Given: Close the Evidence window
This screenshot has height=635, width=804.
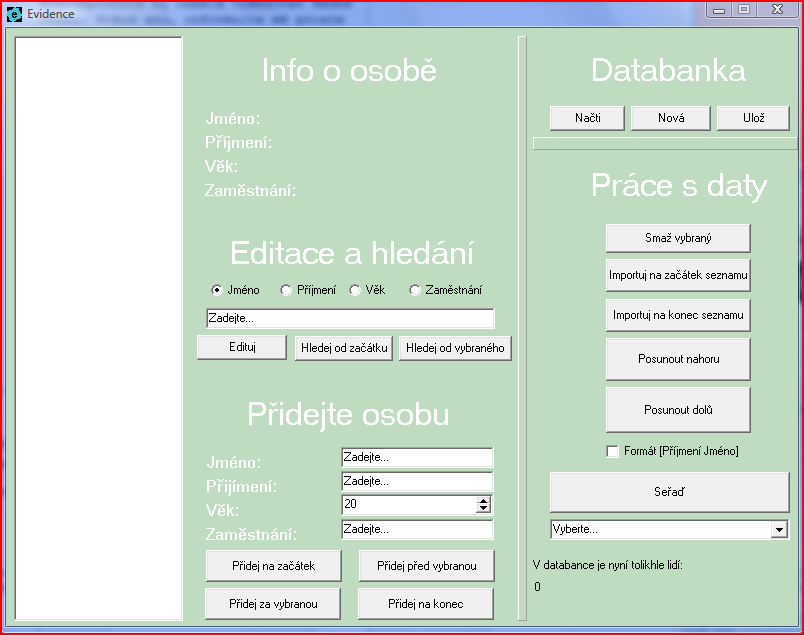Looking at the screenshot, I should point(777,10).
